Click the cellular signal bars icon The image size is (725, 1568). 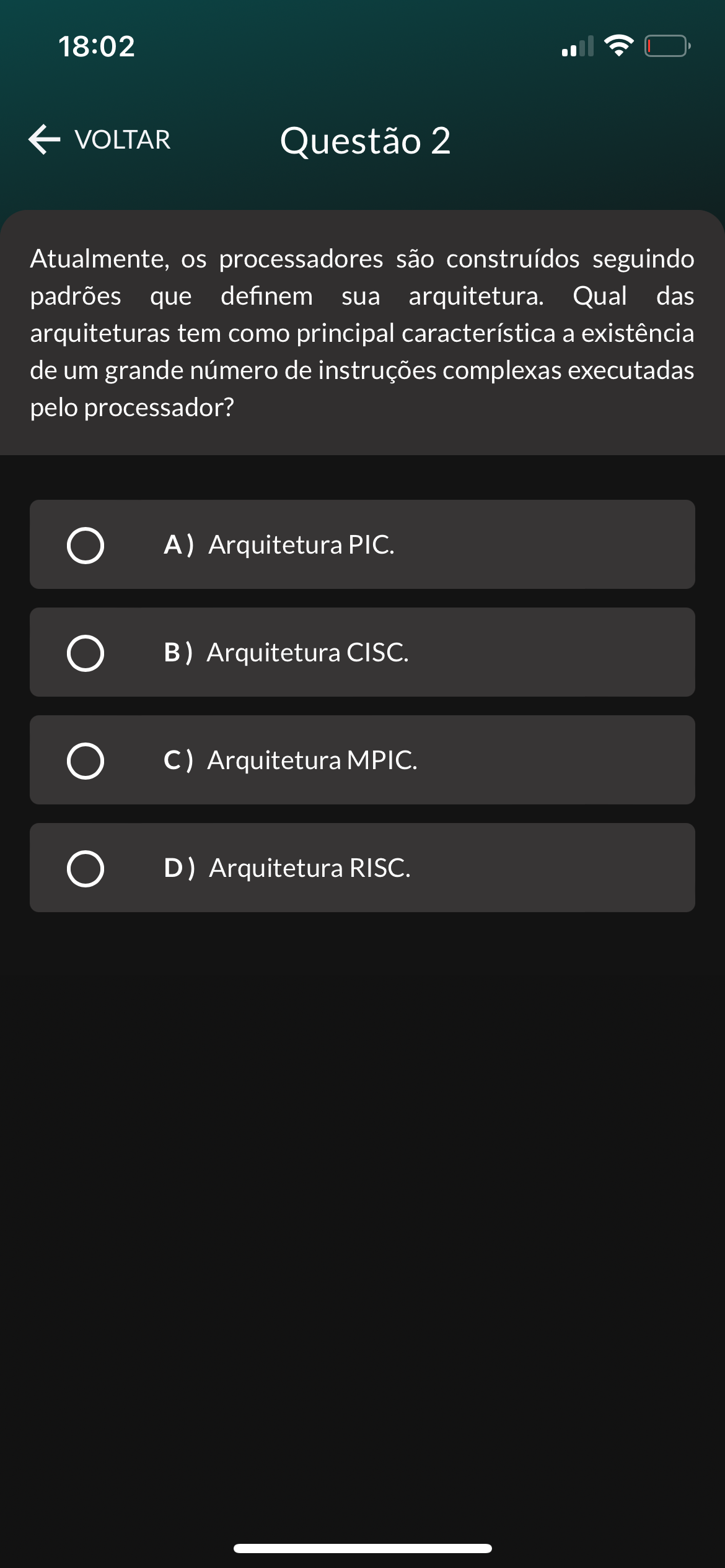point(578,46)
